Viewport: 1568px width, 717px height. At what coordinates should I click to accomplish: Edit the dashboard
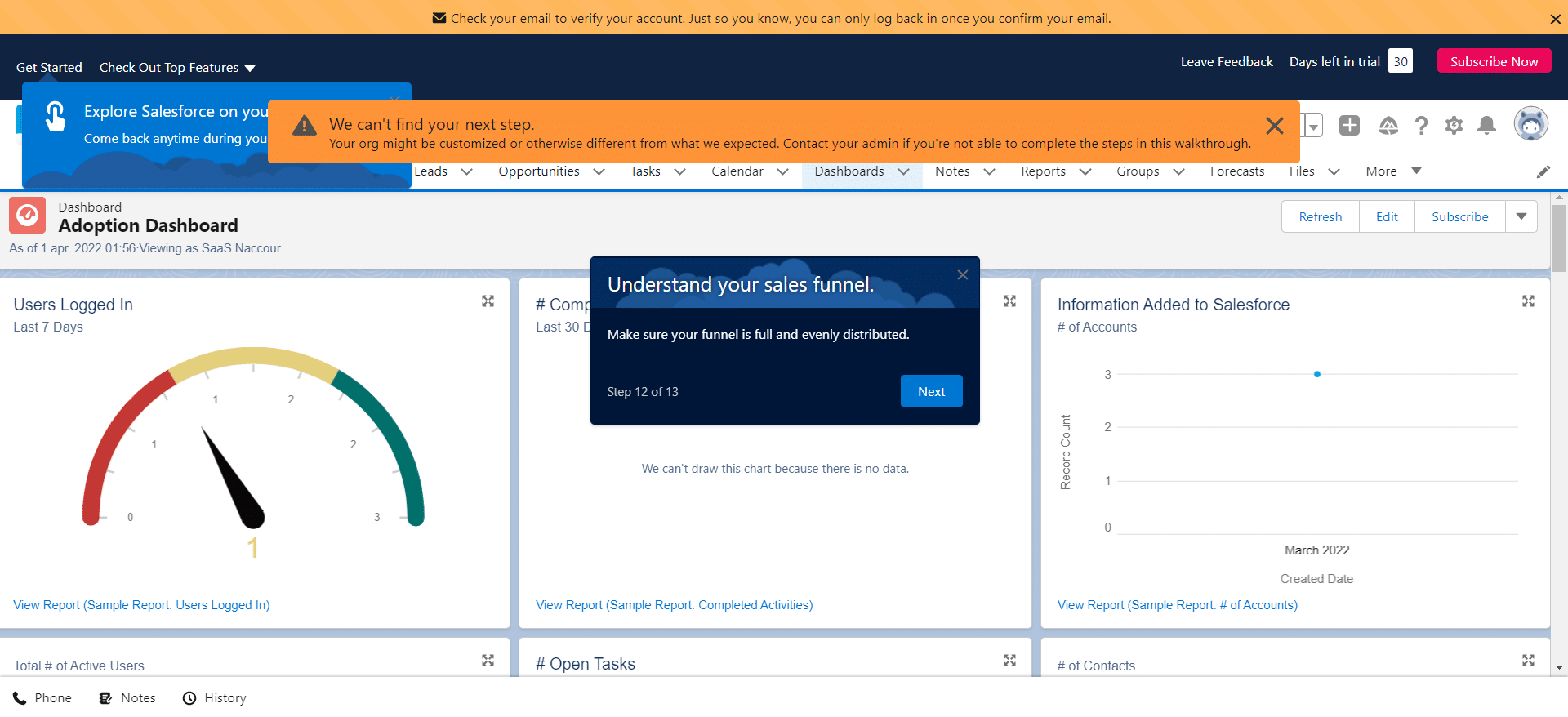point(1387,216)
